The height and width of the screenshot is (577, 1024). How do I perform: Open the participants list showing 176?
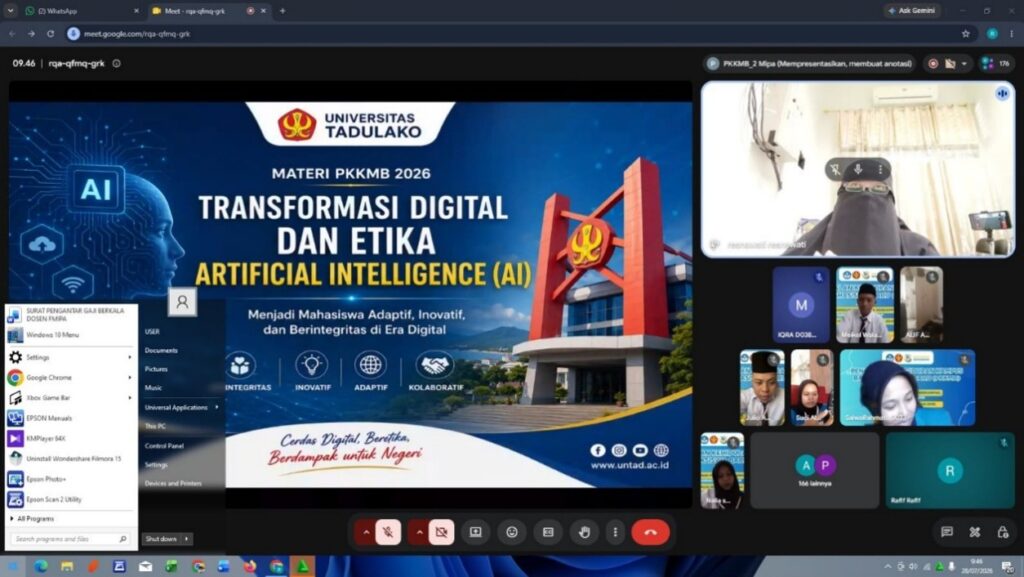click(x=995, y=63)
